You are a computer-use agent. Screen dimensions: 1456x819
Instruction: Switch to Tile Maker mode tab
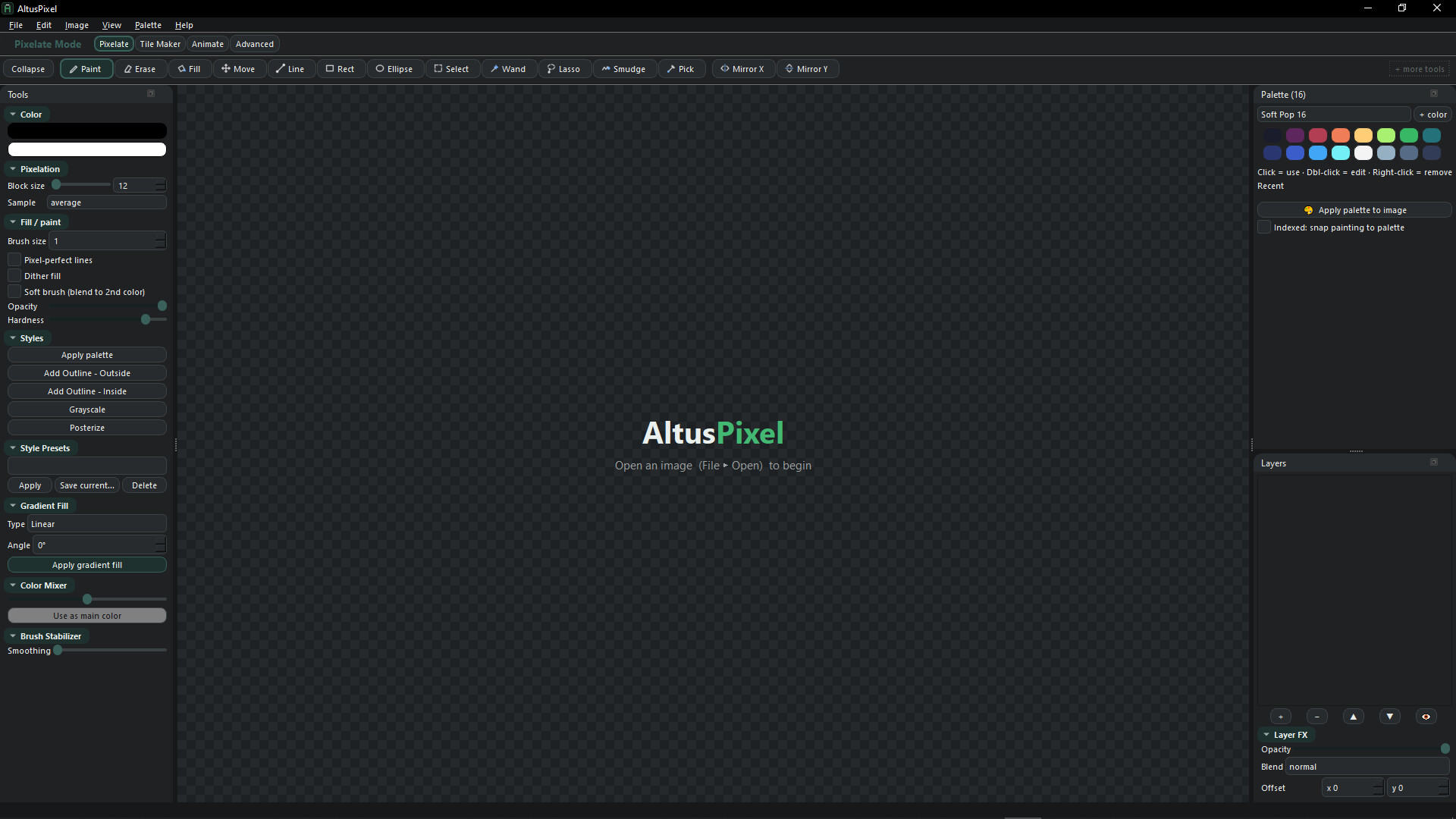click(160, 44)
